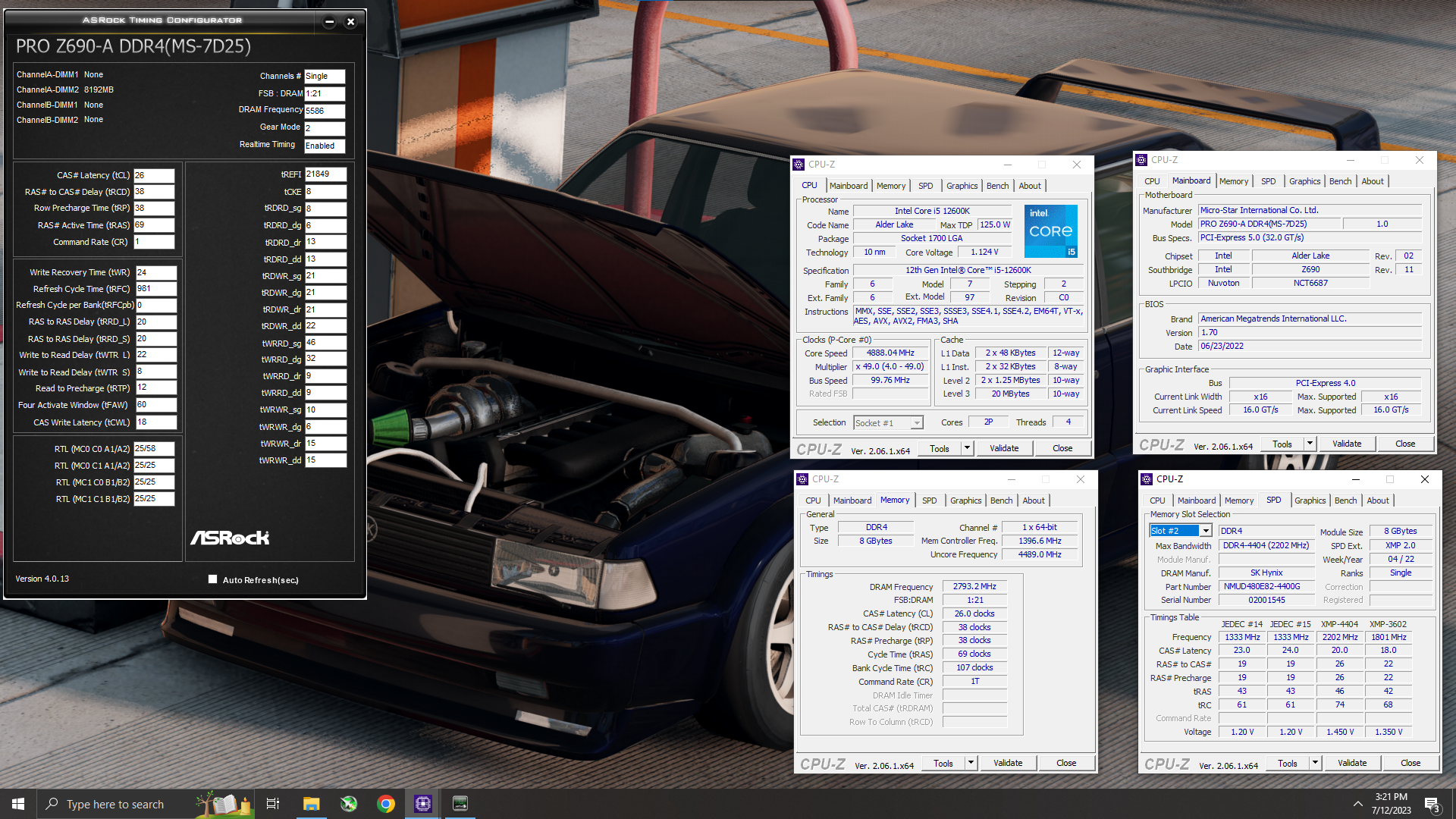This screenshot has height=819, width=1456.
Task: Click the tWRWR_dd value field
Action: pyautogui.click(x=325, y=460)
